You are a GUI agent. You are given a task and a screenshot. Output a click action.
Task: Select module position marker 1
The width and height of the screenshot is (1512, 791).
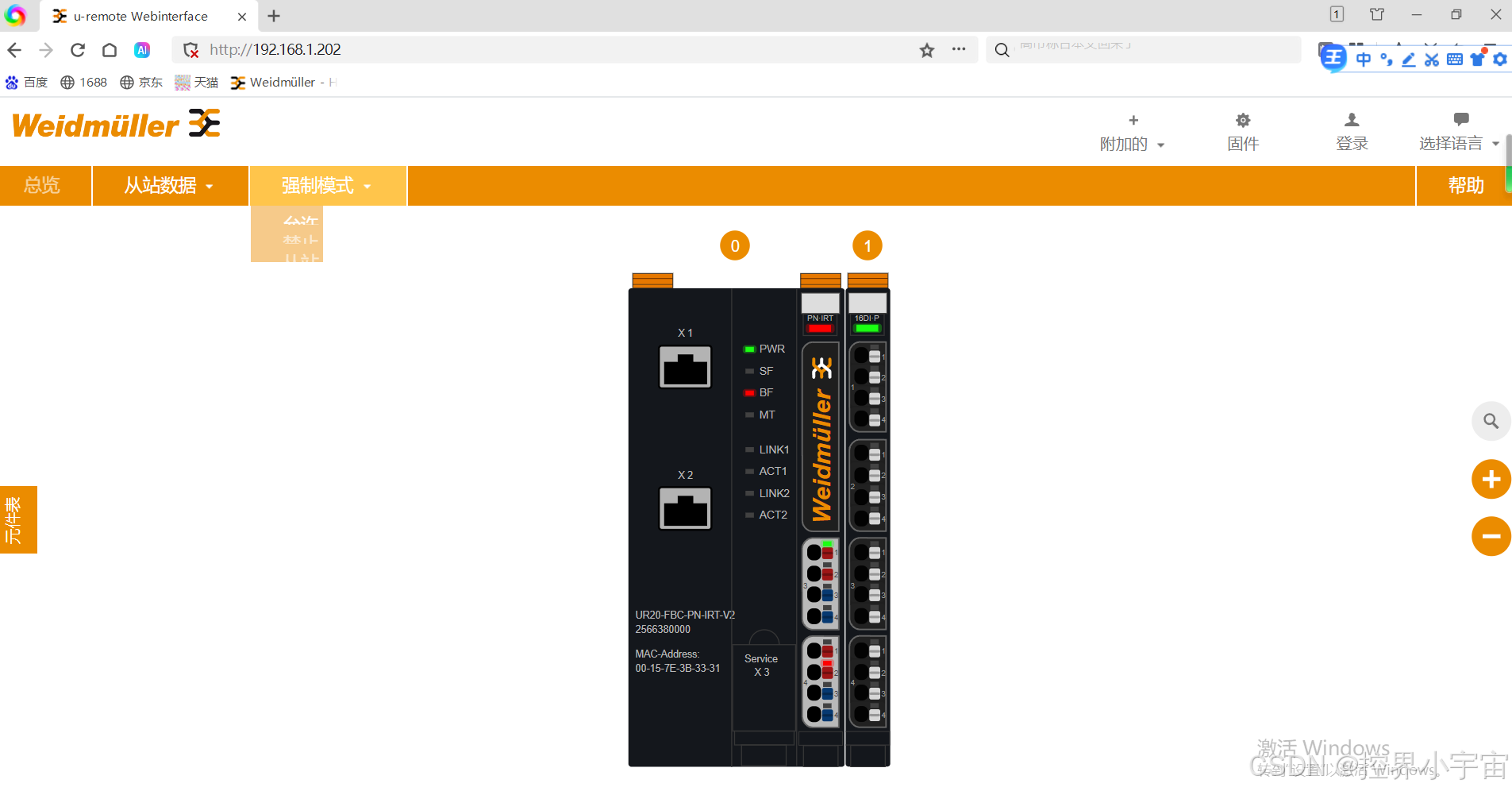tap(868, 246)
